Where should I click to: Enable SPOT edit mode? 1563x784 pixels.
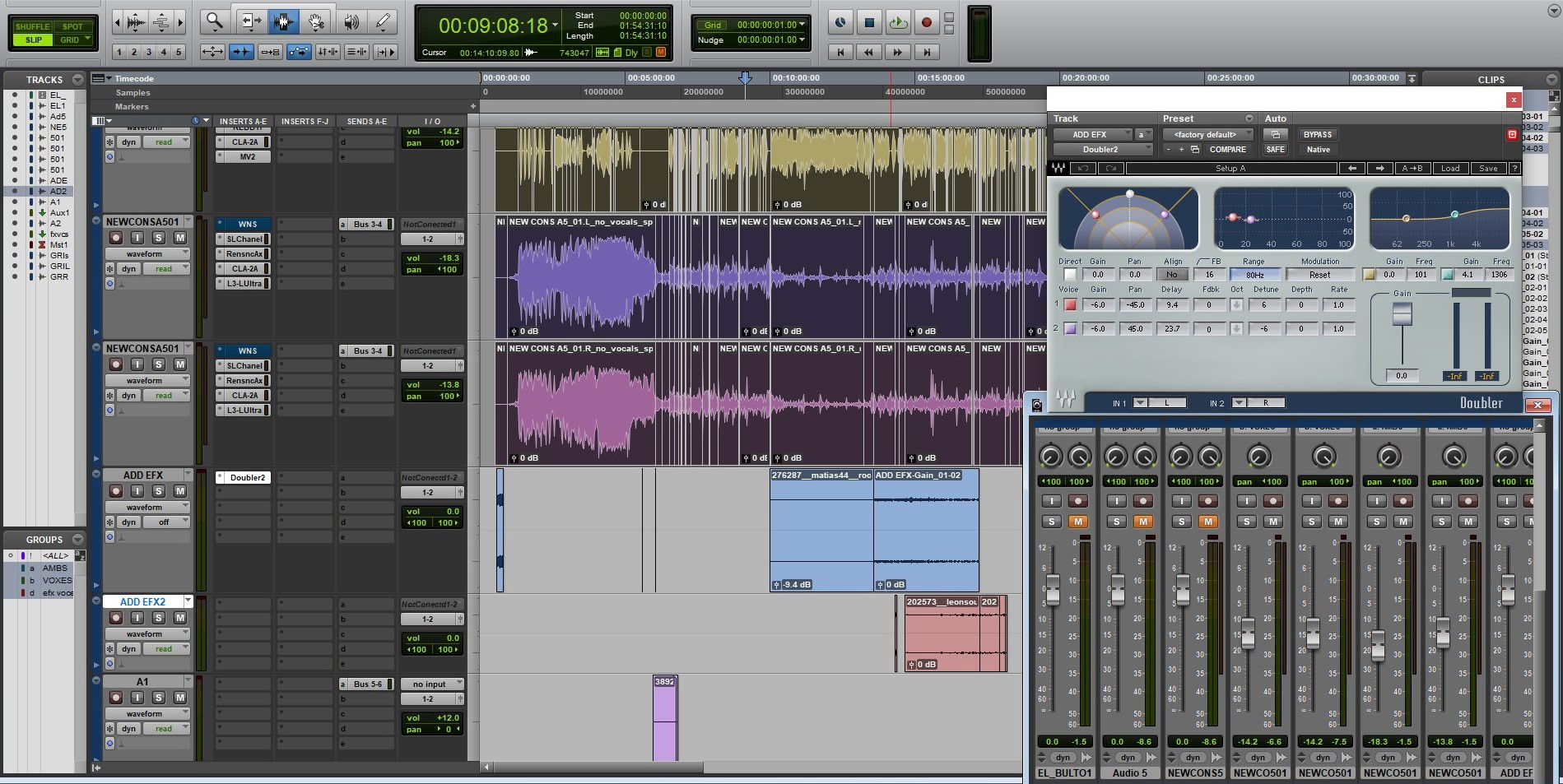[x=72, y=26]
